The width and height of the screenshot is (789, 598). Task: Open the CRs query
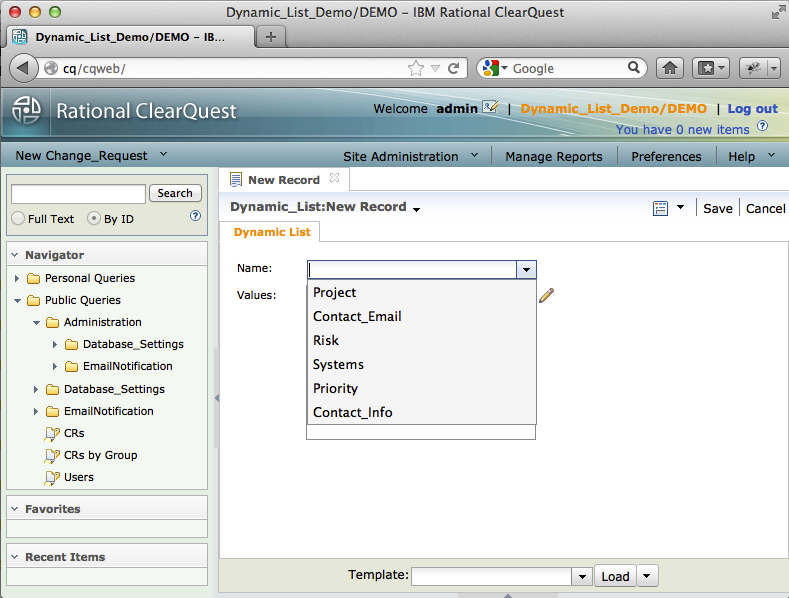coord(74,433)
